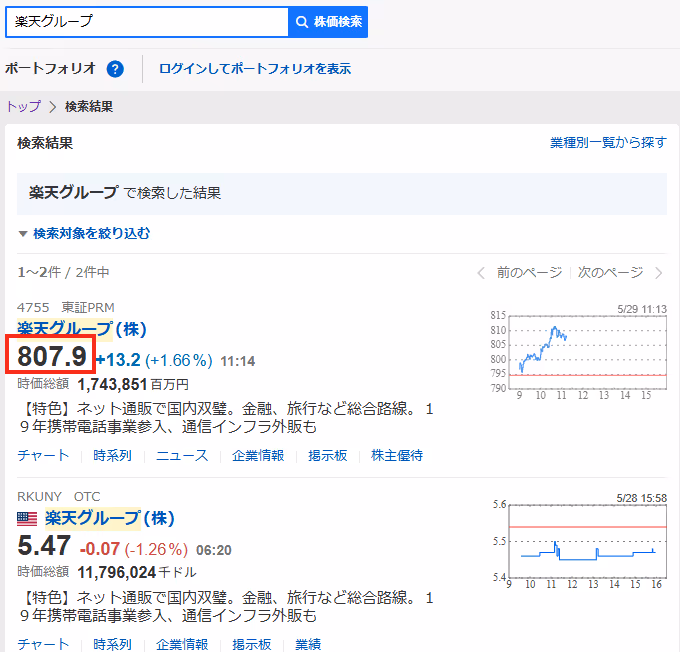The image size is (680, 652).
Task: Click the 5/29 11:13 chart timestamp
Action: pyautogui.click(x=642, y=309)
